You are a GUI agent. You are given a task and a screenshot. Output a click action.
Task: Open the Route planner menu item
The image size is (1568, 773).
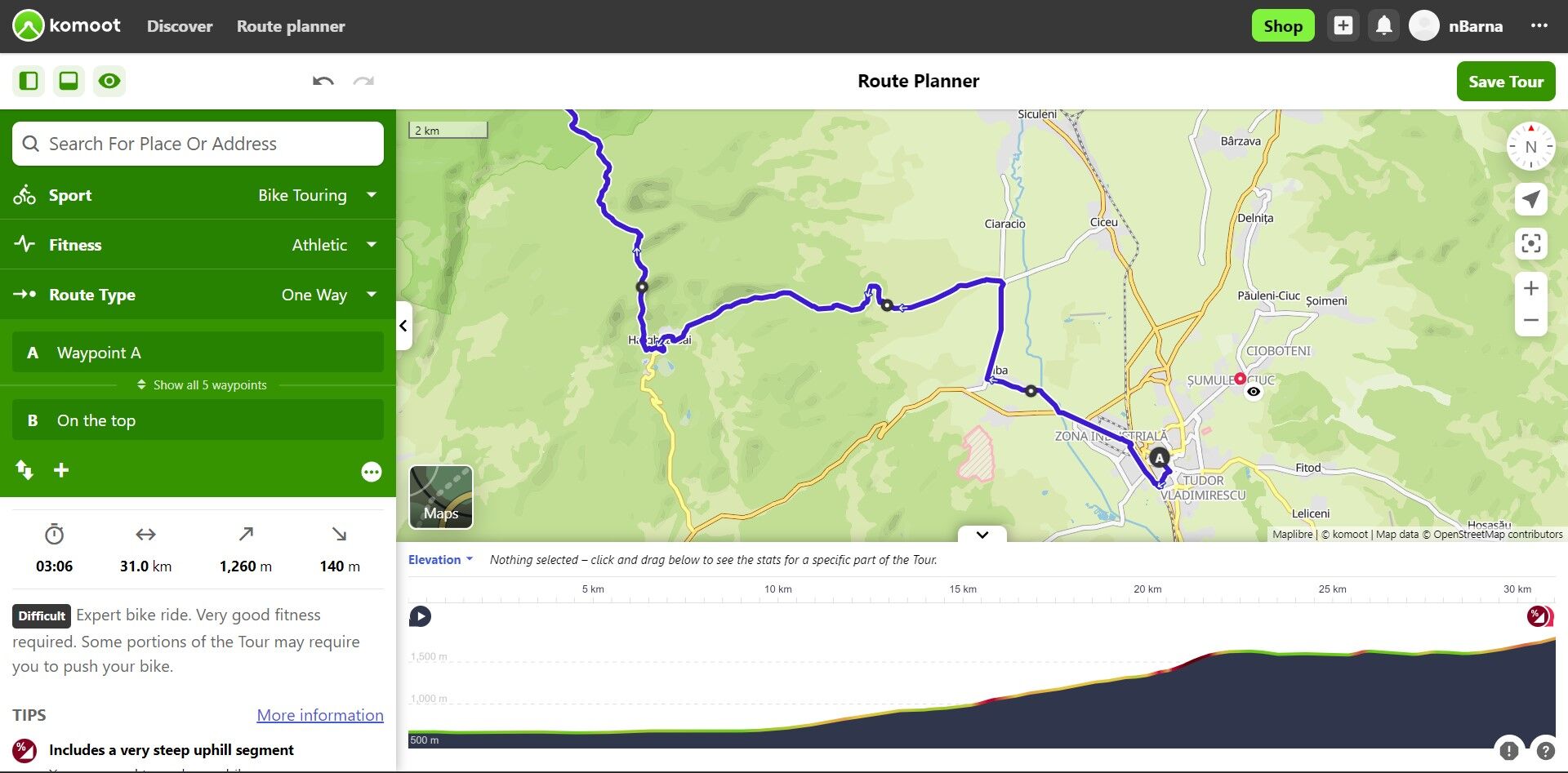[x=291, y=26]
